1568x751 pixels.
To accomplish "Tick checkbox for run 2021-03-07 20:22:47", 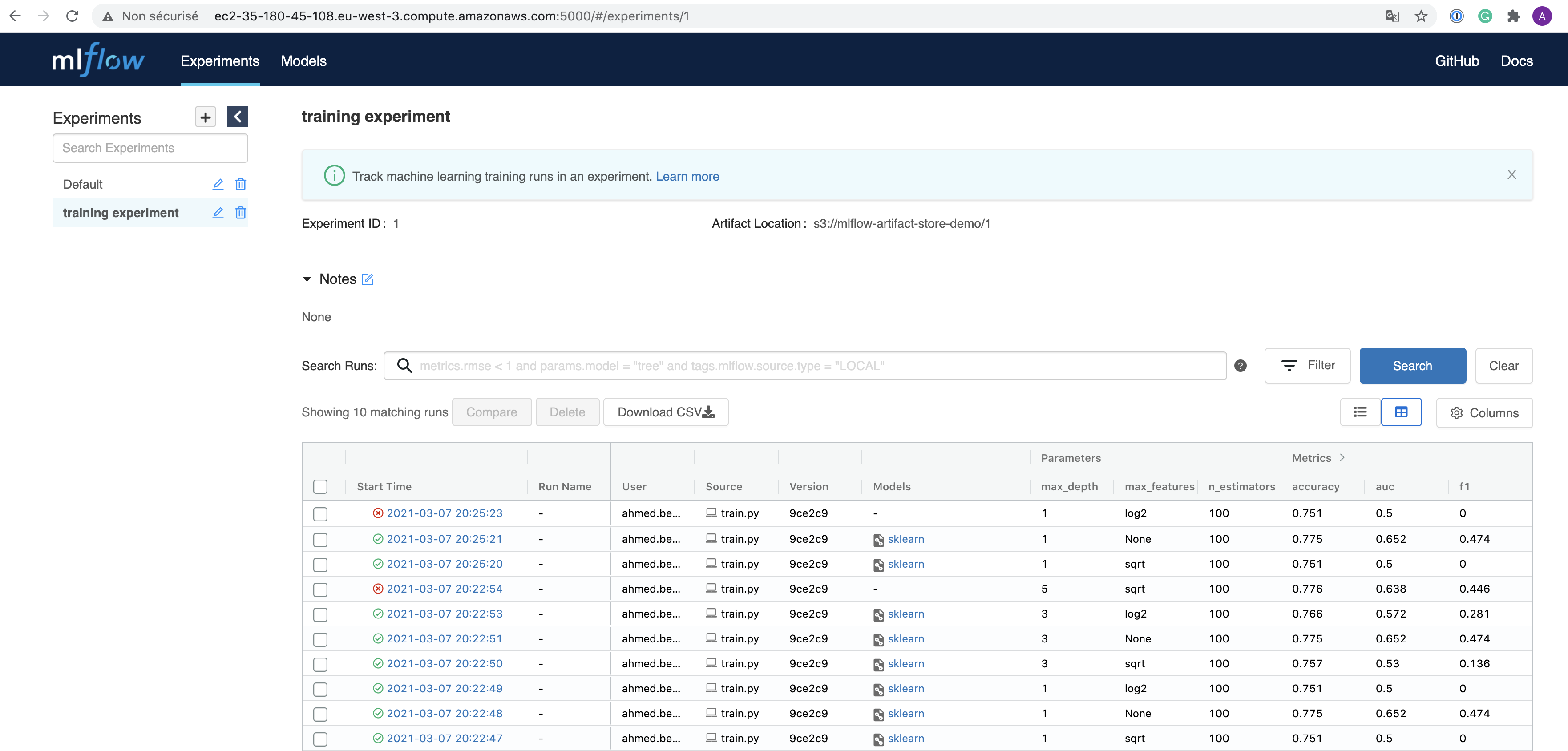I will pos(320,738).
